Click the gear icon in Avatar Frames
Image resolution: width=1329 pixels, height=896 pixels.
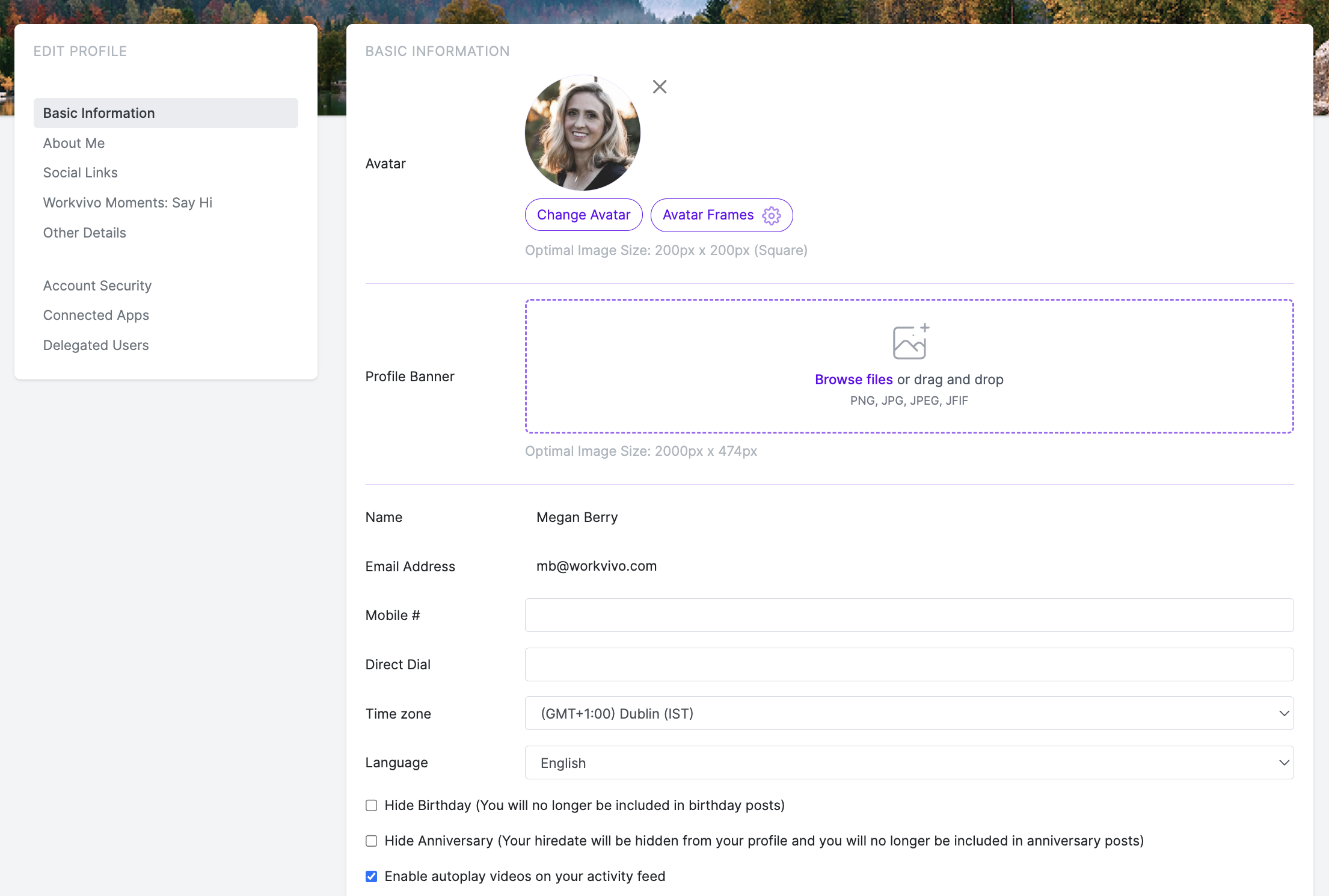(772, 215)
